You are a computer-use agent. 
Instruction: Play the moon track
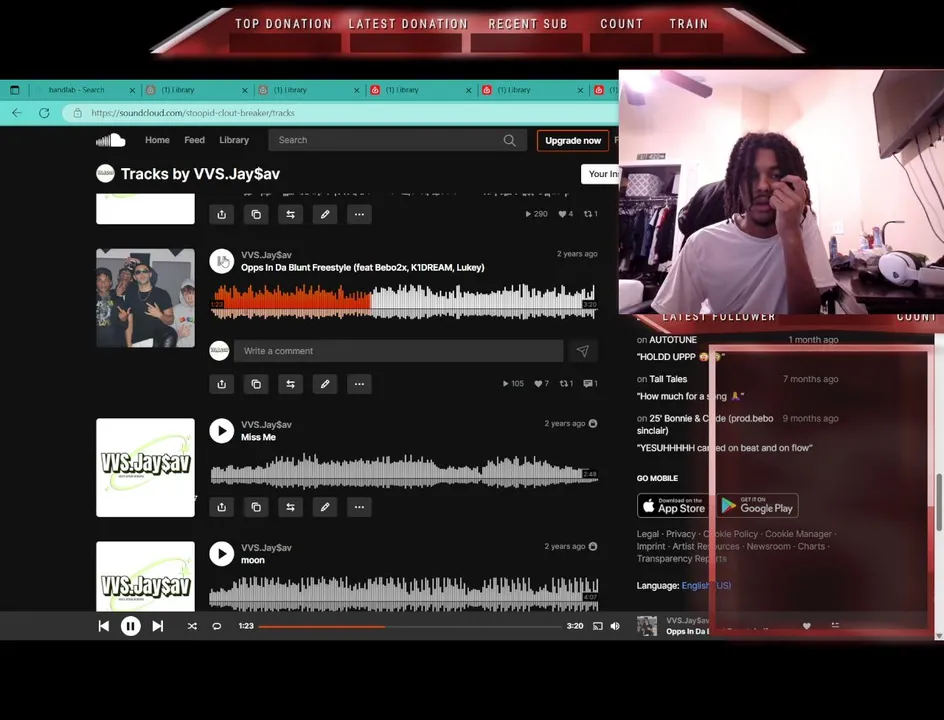click(x=222, y=554)
